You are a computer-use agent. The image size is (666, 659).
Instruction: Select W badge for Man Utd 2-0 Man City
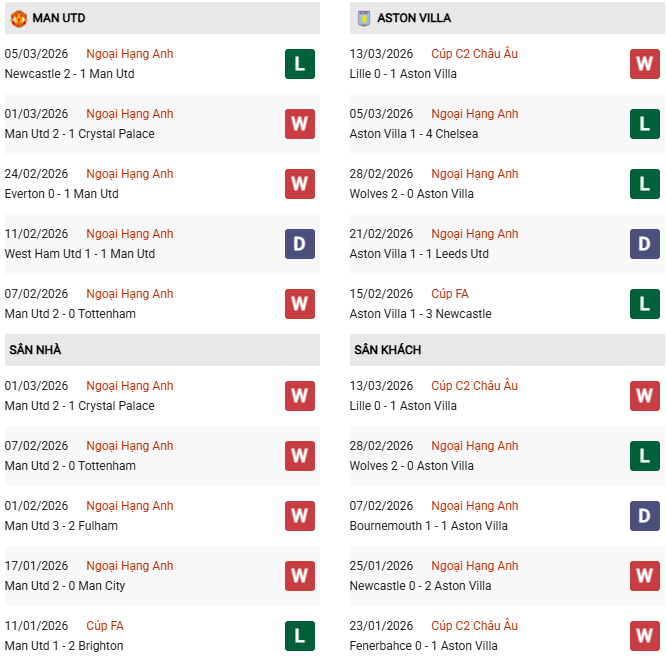tap(299, 576)
